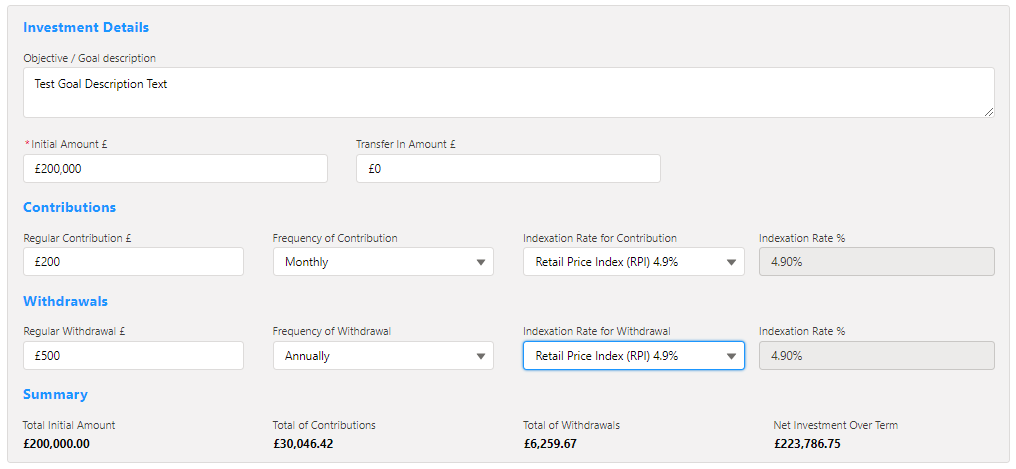Viewport: 1016px width, 469px height.
Task: Click the Contributions section heading
Action: [70, 208]
